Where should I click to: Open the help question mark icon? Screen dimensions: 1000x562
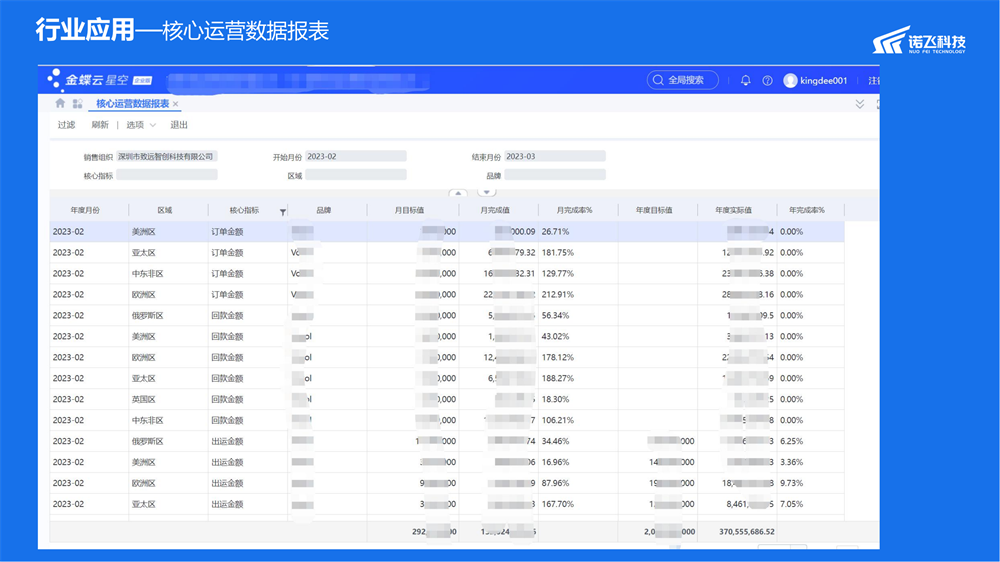click(767, 80)
